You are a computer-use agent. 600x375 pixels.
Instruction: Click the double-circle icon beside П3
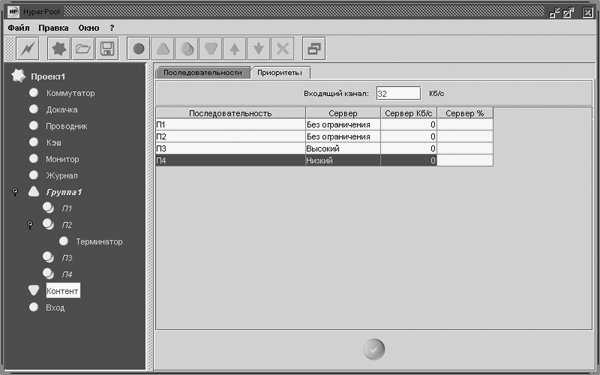(x=48, y=257)
